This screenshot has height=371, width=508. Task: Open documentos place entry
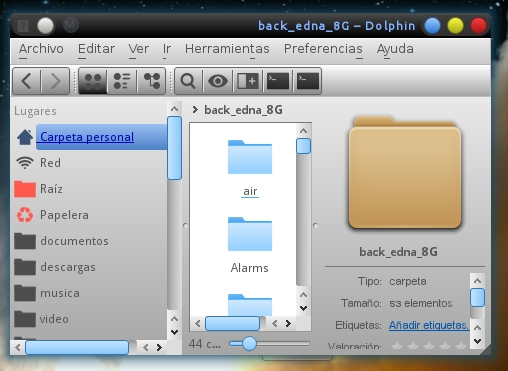(74, 241)
